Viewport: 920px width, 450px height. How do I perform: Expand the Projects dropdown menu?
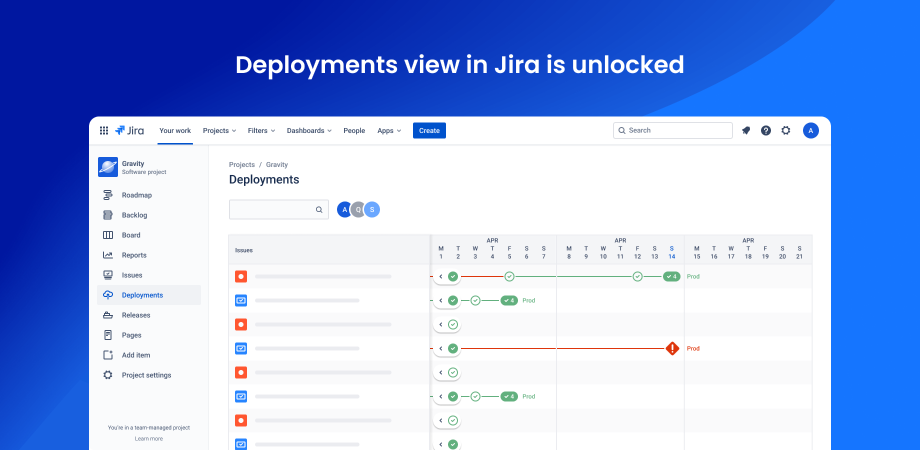[219, 130]
